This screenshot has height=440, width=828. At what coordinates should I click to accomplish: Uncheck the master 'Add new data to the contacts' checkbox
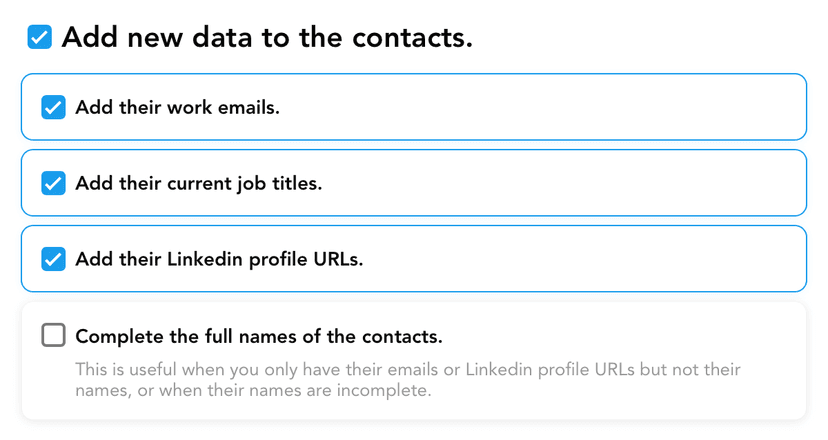[39, 38]
